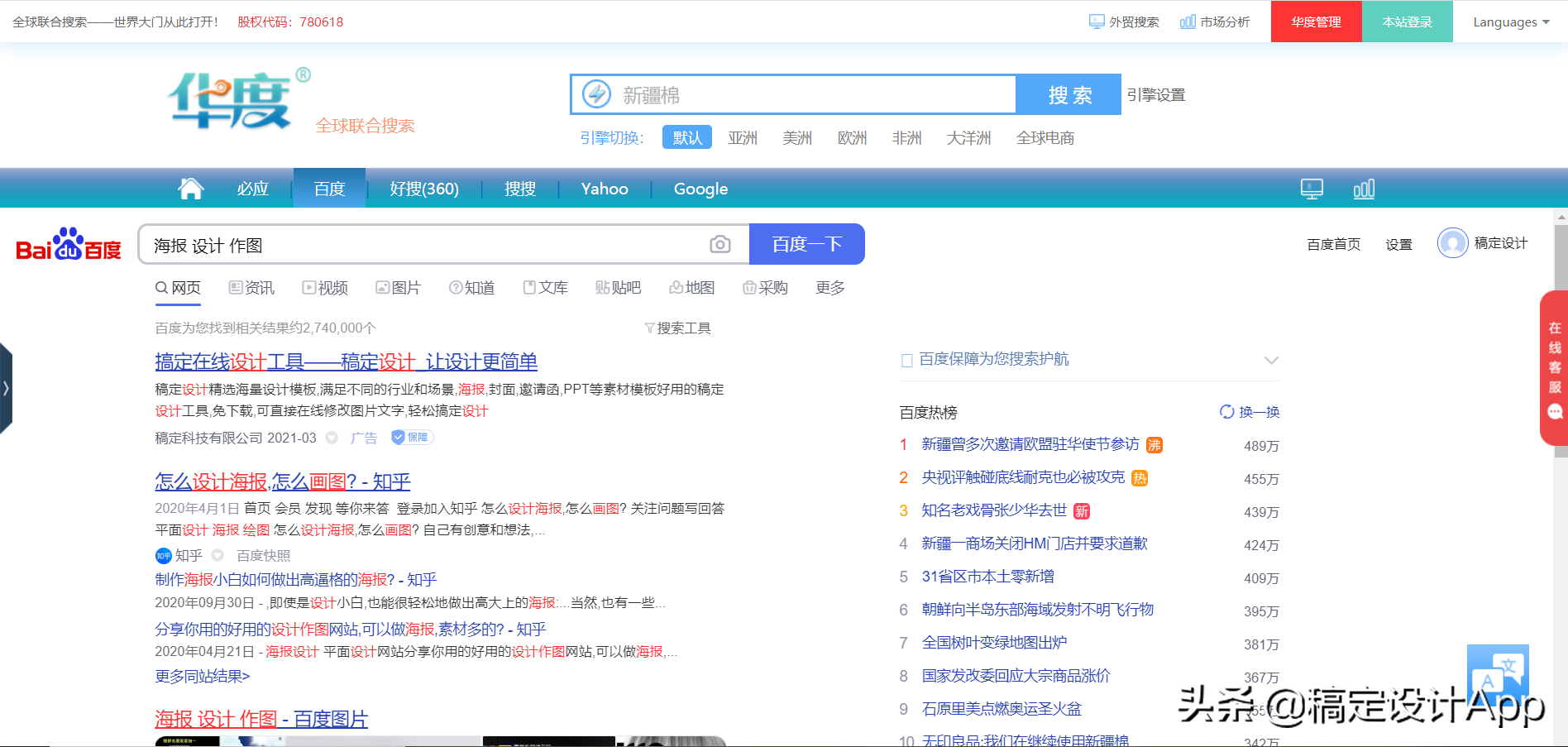Open 怎么设计海报,怎么画图 知乎 result
The height and width of the screenshot is (747, 1568).
283,481
